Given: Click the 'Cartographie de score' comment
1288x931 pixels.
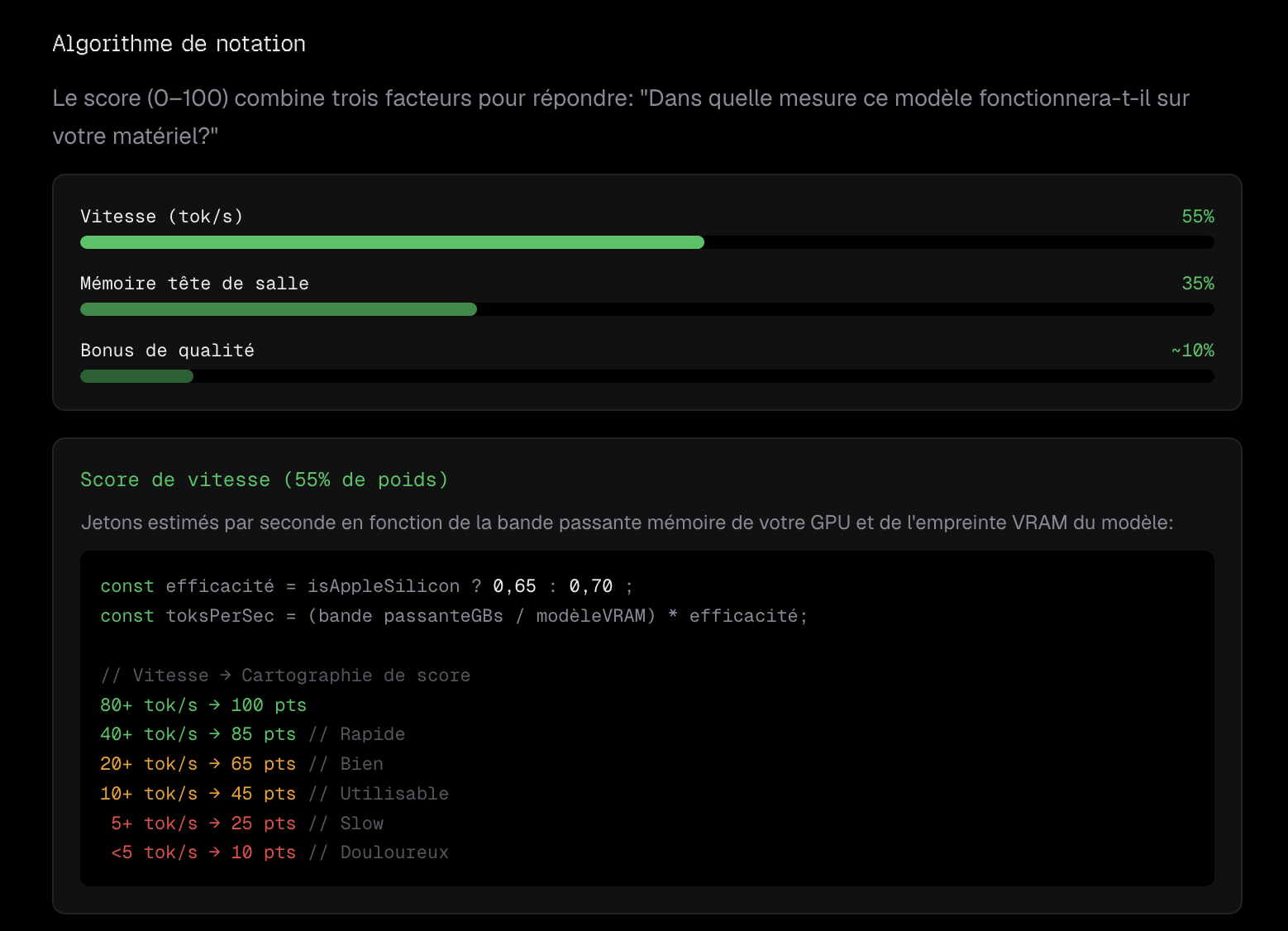Looking at the screenshot, I should click(x=284, y=675).
